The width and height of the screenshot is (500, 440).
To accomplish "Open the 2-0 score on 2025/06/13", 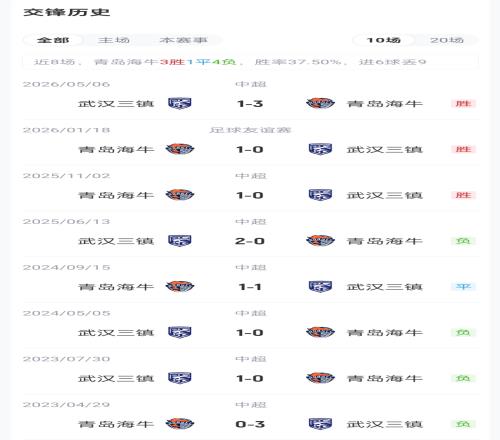I will (x=250, y=241).
